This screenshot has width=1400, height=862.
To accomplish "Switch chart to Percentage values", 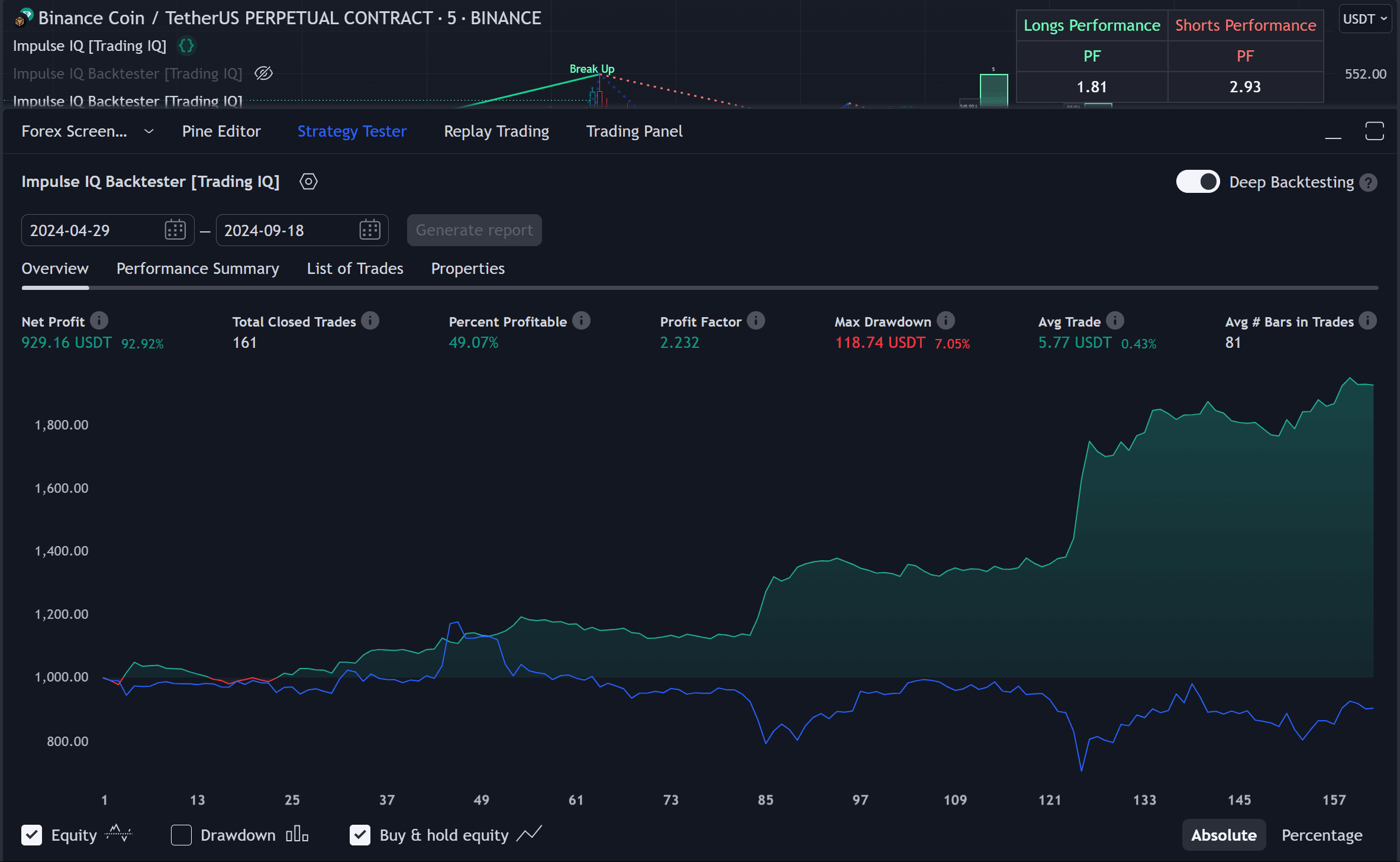I will pyautogui.click(x=1322, y=835).
